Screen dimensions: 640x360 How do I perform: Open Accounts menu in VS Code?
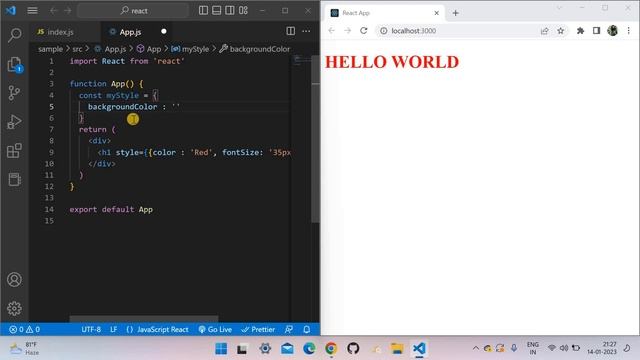coord(14,280)
